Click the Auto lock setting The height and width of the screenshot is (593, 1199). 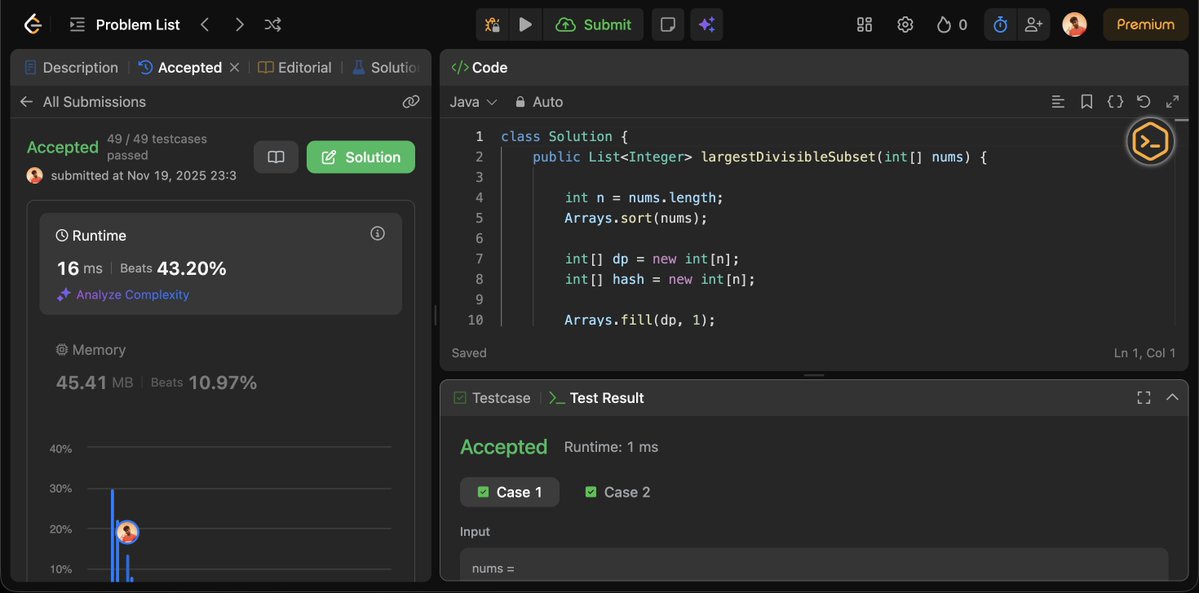pyautogui.click(x=538, y=102)
